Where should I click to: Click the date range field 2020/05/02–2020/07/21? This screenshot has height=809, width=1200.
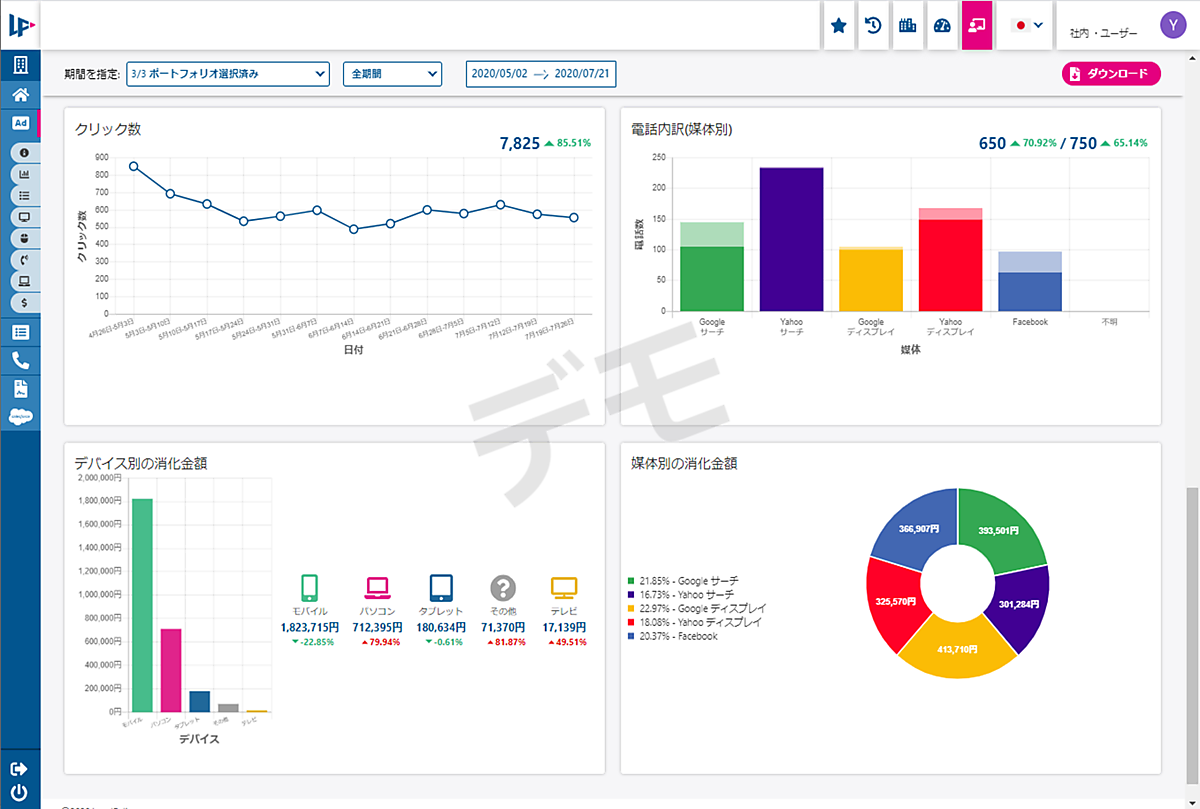click(x=541, y=74)
